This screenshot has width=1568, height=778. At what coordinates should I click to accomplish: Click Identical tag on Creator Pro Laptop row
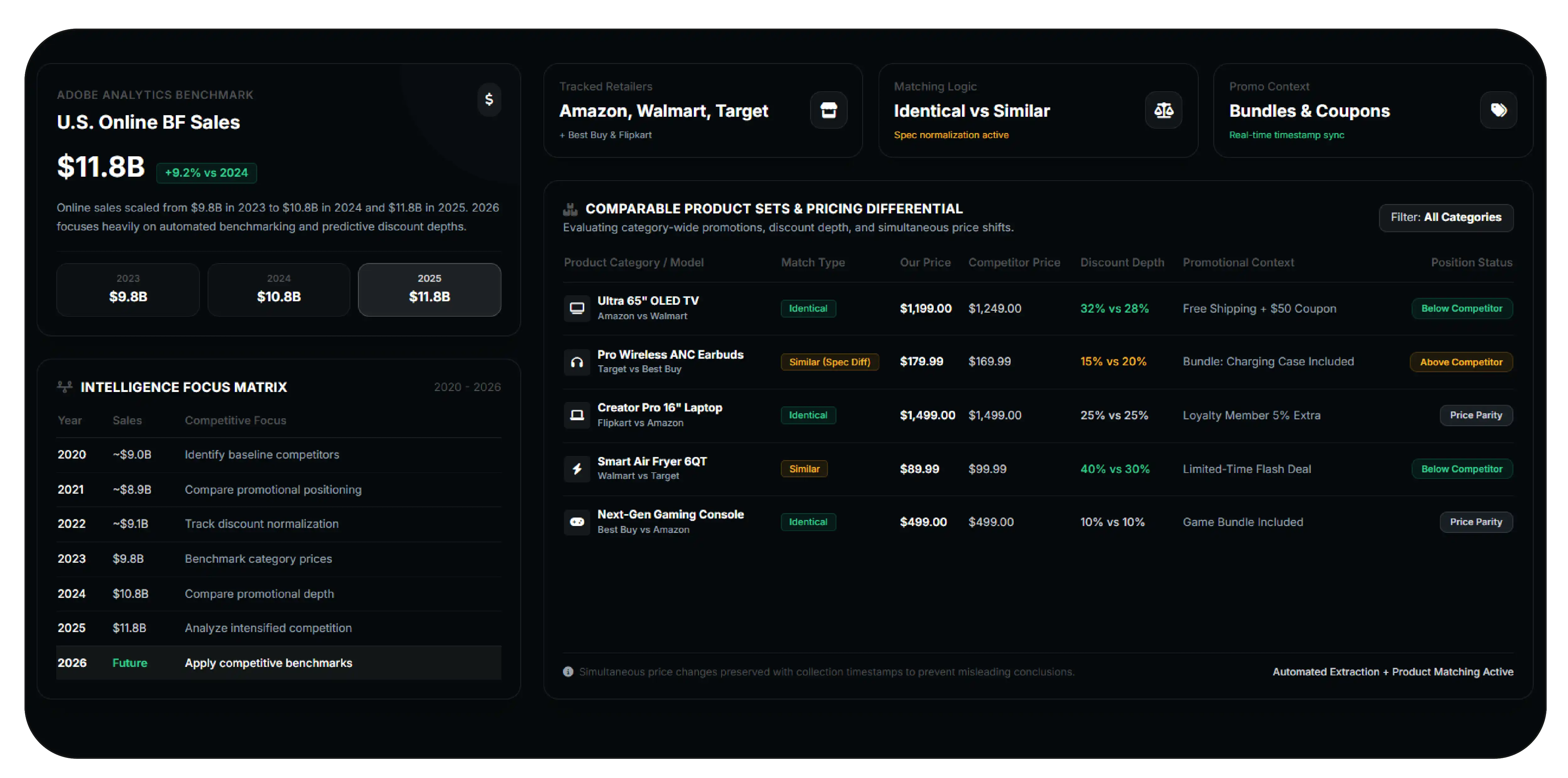pos(808,416)
